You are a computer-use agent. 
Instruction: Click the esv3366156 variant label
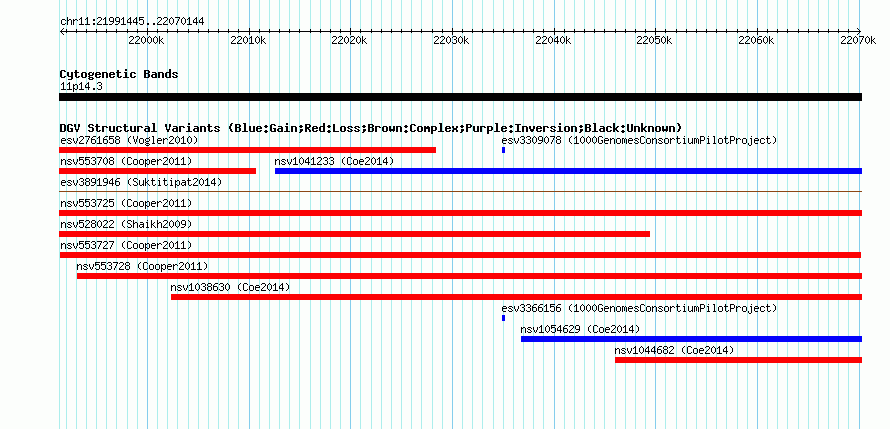639,308
